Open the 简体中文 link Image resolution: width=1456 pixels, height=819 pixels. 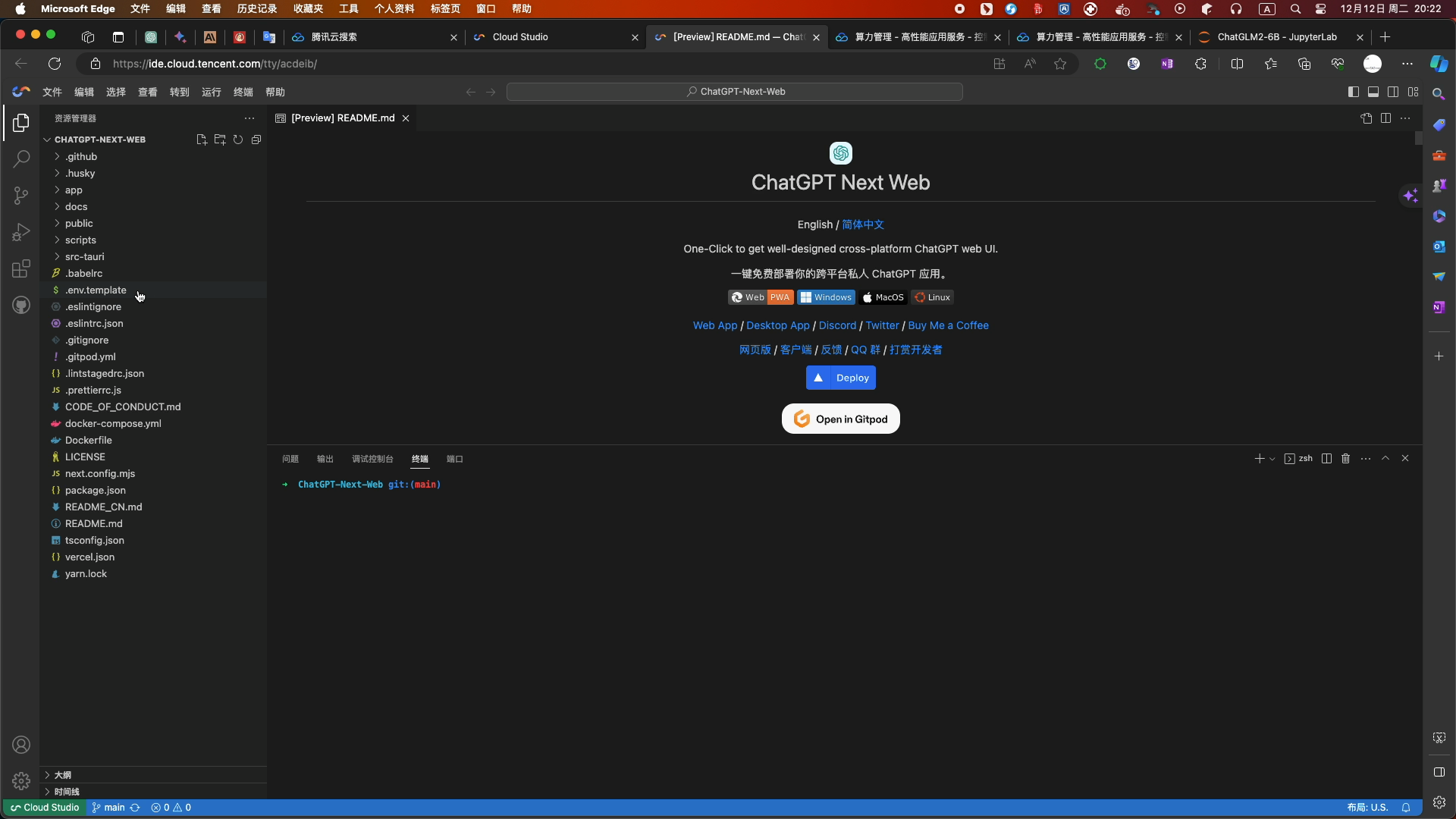coord(863,224)
